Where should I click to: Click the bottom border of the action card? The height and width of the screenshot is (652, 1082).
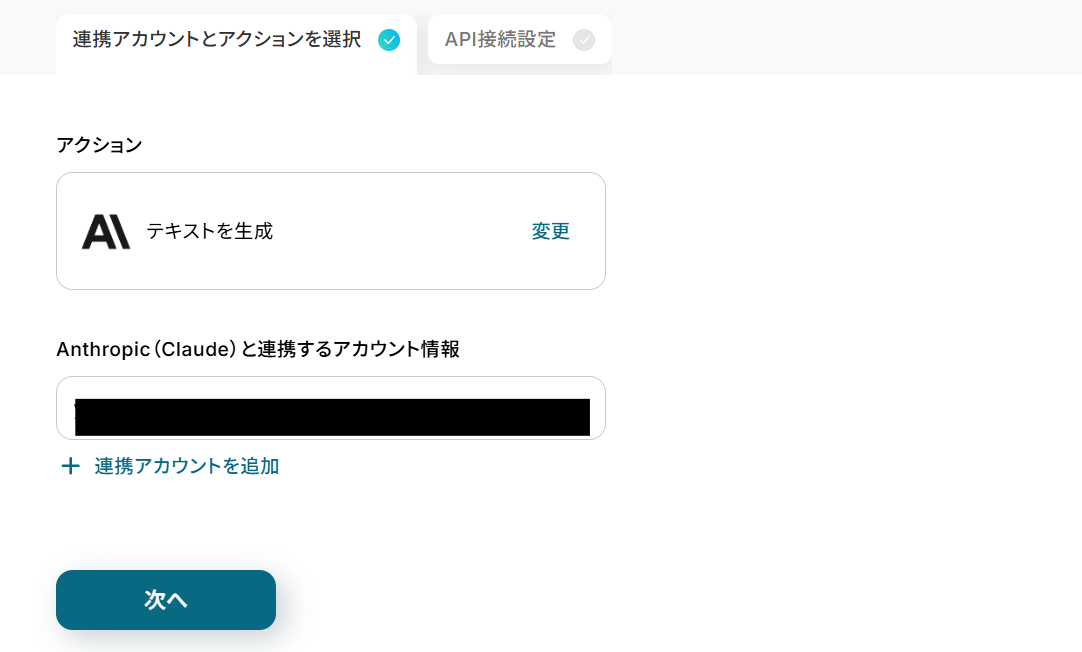[x=330, y=289]
